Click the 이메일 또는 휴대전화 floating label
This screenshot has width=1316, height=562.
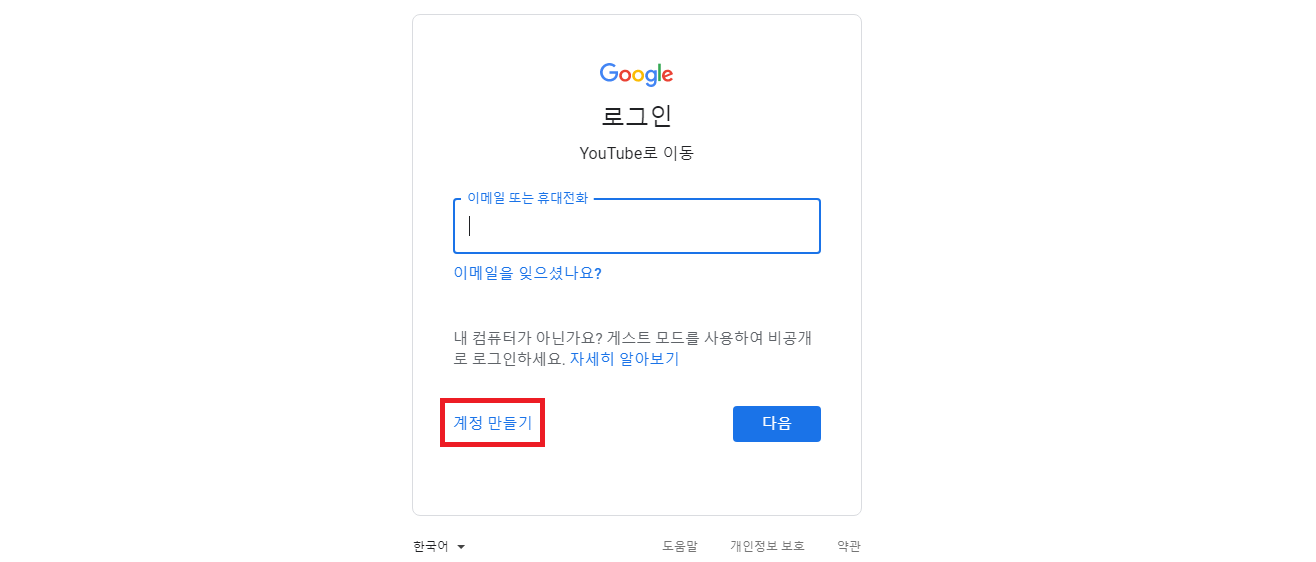(x=527, y=198)
